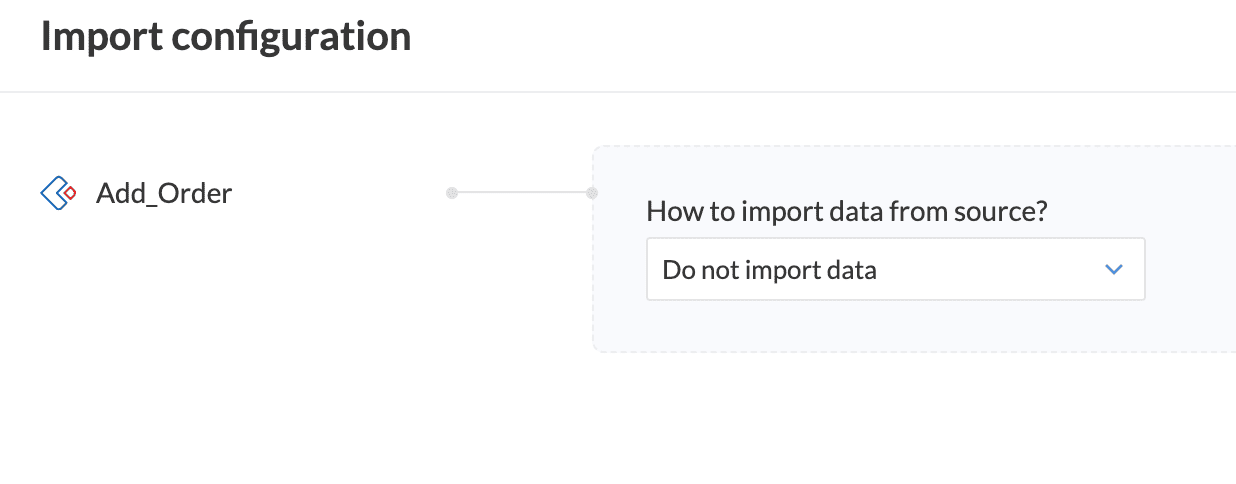Click the "Do not import data" selected text
The image size is (1236, 484).
tap(769, 270)
